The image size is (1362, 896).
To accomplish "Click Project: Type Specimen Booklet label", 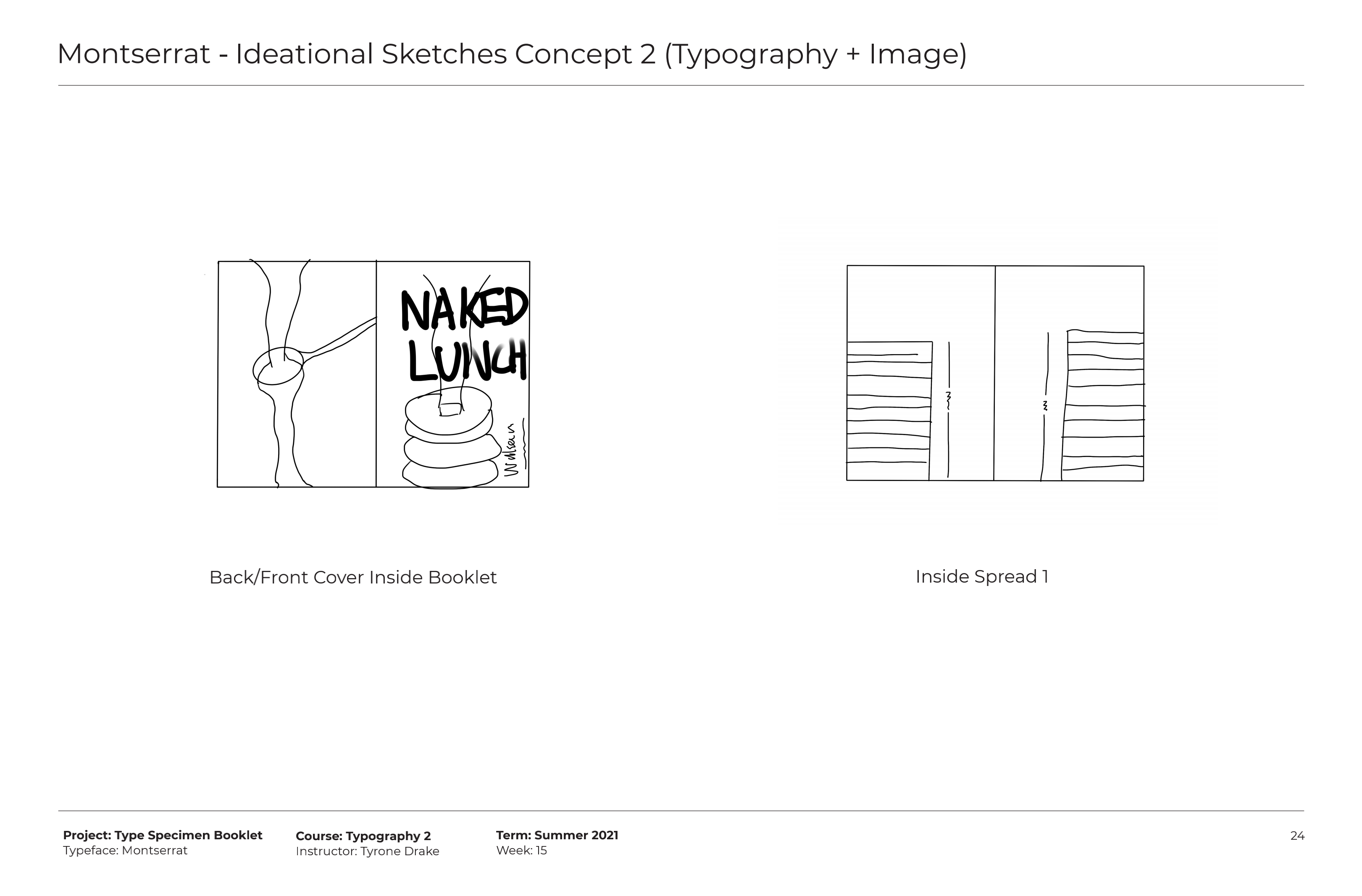I will click(163, 836).
